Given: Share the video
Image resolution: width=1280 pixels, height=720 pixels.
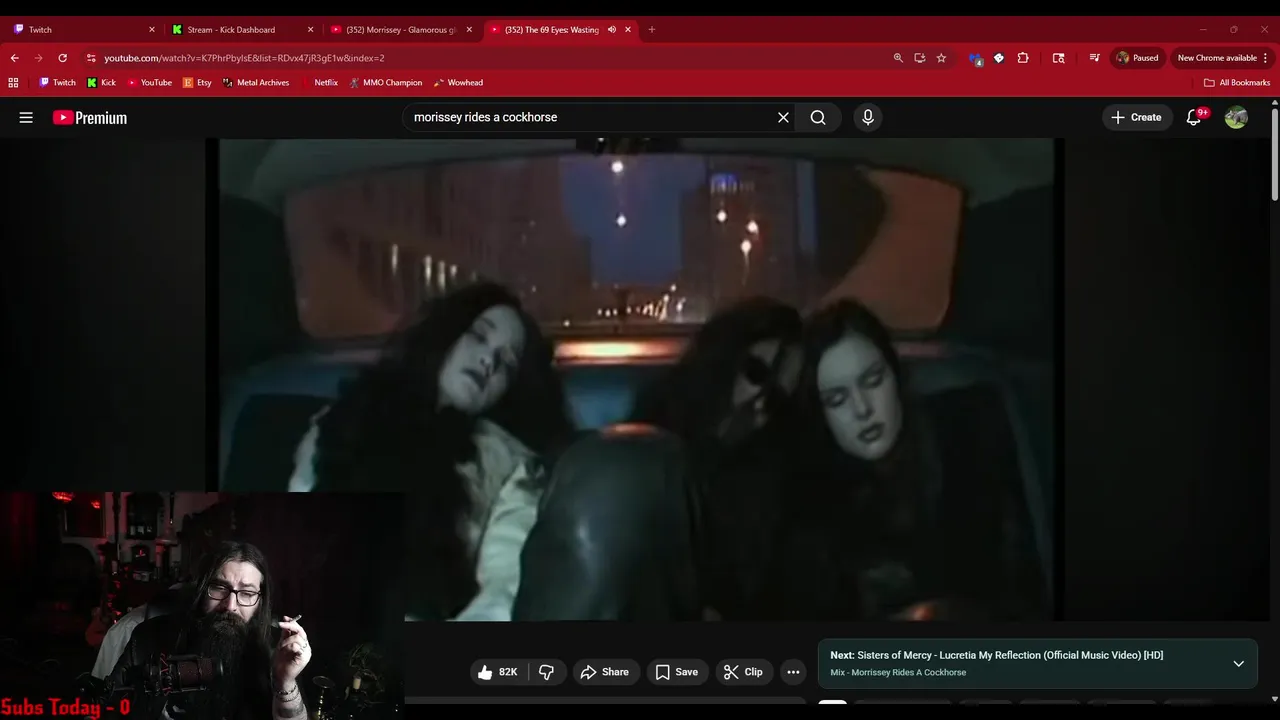Looking at the screenshot, I should click(605, 672).
